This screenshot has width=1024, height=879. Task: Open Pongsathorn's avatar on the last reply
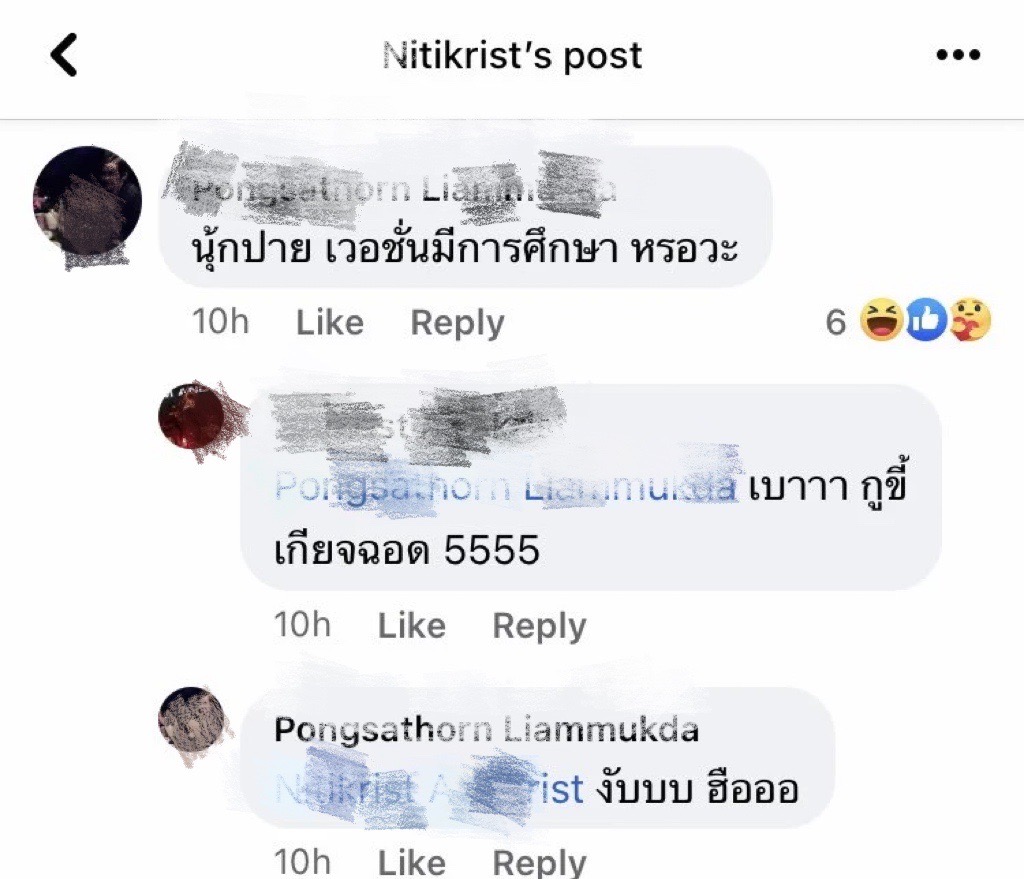pos(191,720)
